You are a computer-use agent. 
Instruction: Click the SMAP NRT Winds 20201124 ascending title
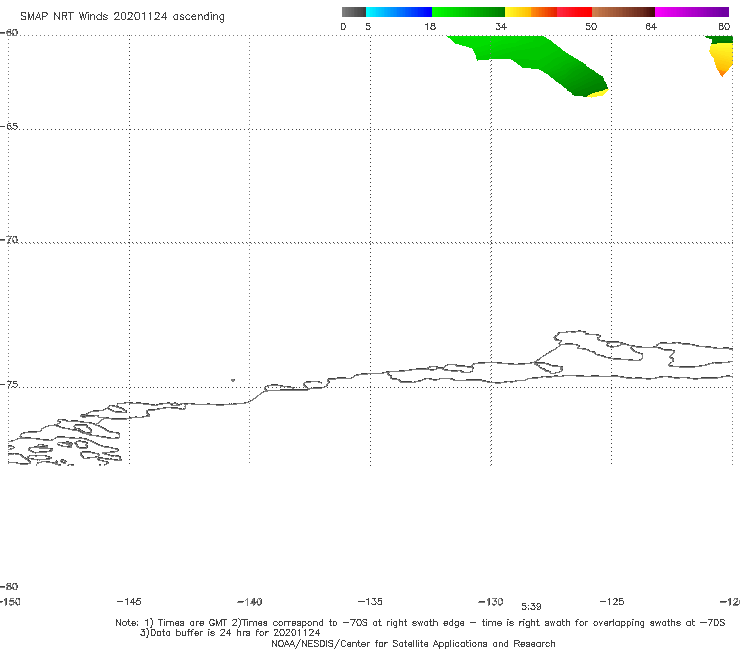(122, 17)
